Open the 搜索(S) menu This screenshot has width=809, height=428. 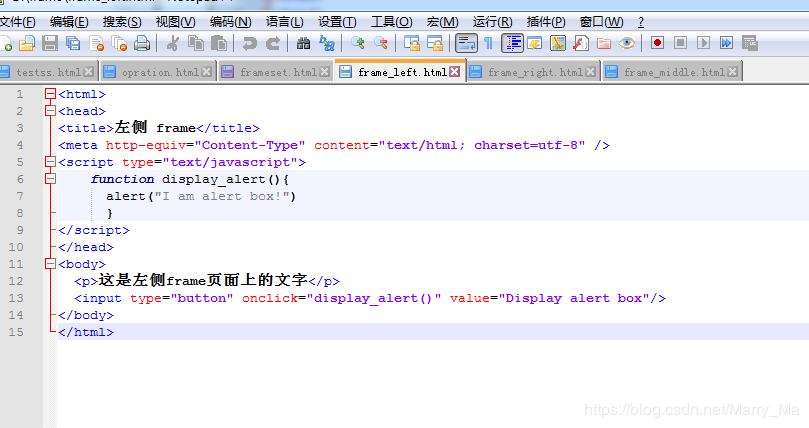click(122, 22)
